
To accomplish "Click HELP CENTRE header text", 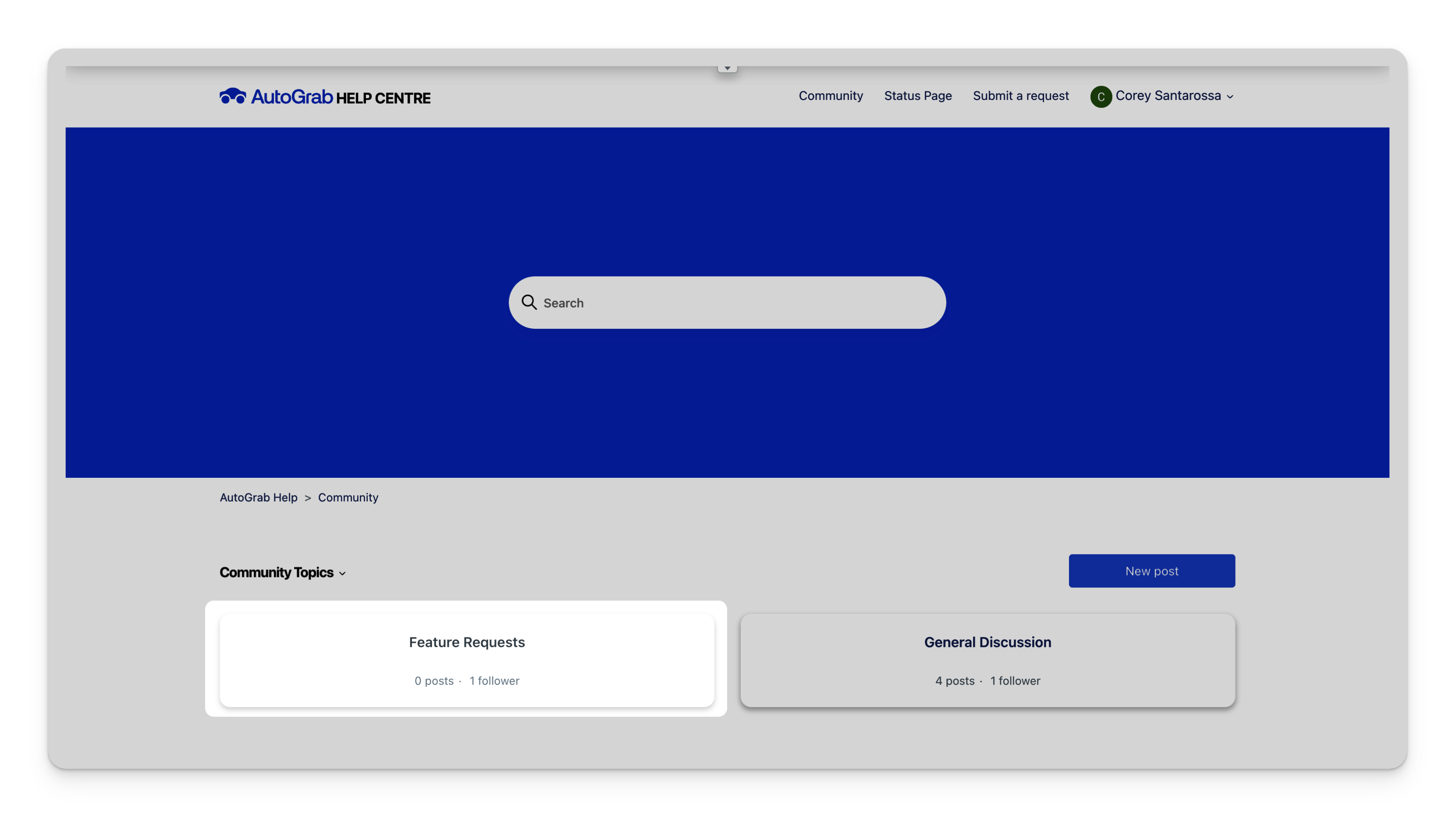I will coord(383,98).
